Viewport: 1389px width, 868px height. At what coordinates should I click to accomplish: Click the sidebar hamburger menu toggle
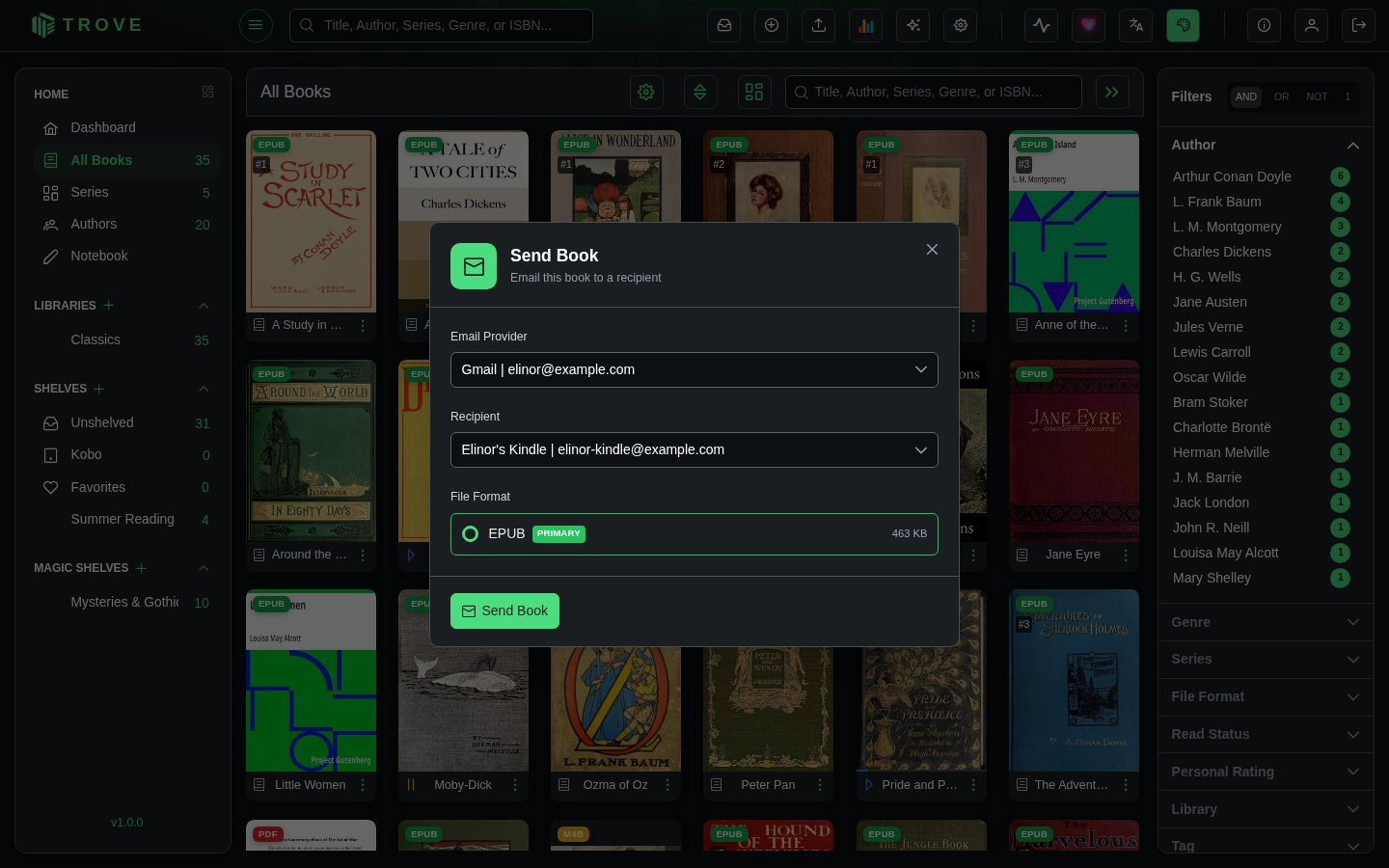click(256, 25)
